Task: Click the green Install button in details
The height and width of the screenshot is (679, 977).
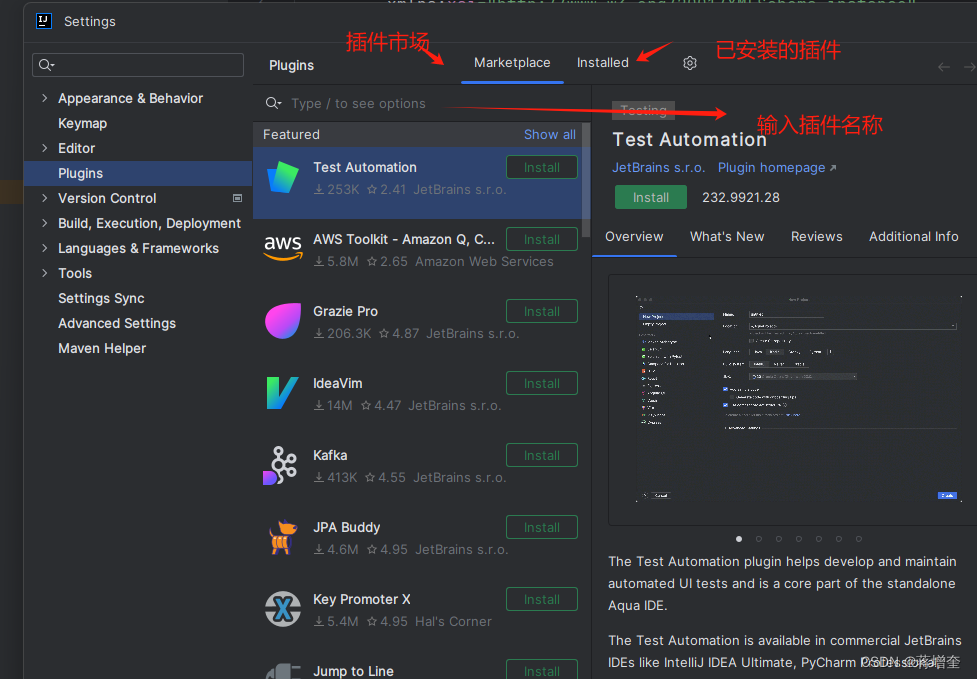Action: pos(651,197)
